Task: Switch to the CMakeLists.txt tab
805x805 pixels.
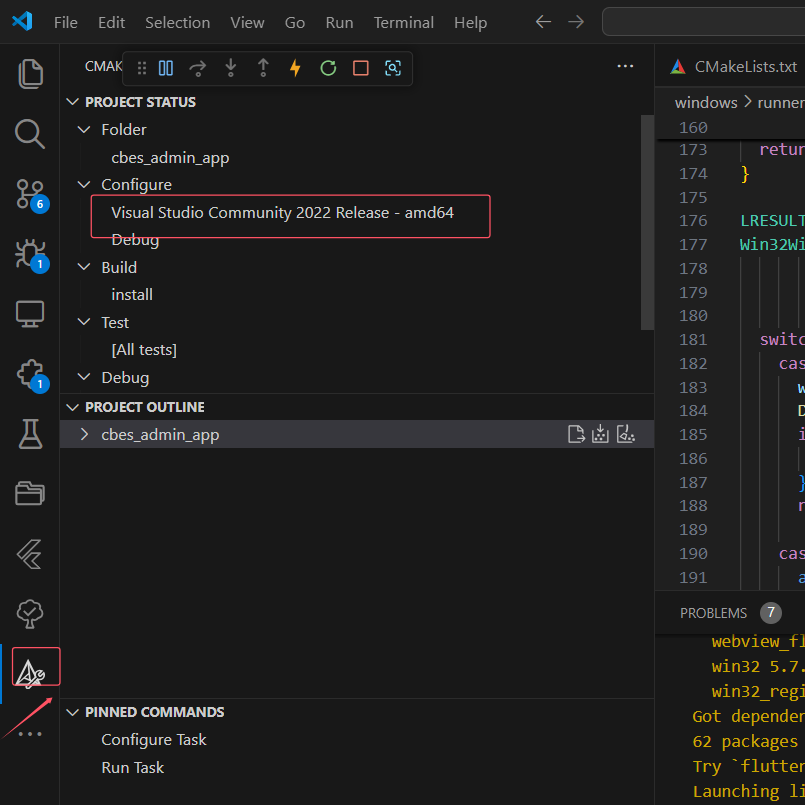Action: (x=745, y=67)
